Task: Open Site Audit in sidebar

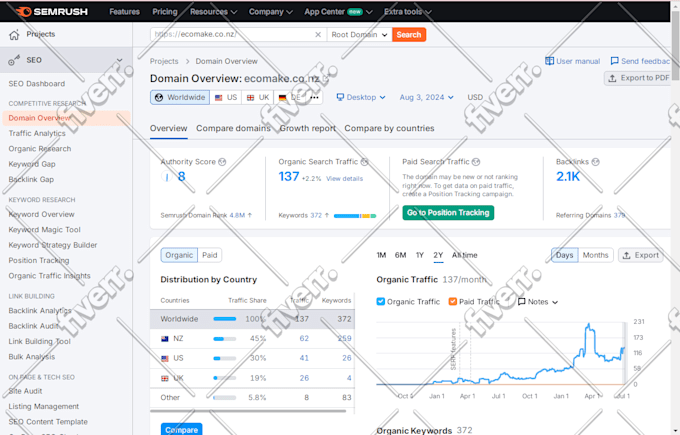Action: [x=25, y=391]
